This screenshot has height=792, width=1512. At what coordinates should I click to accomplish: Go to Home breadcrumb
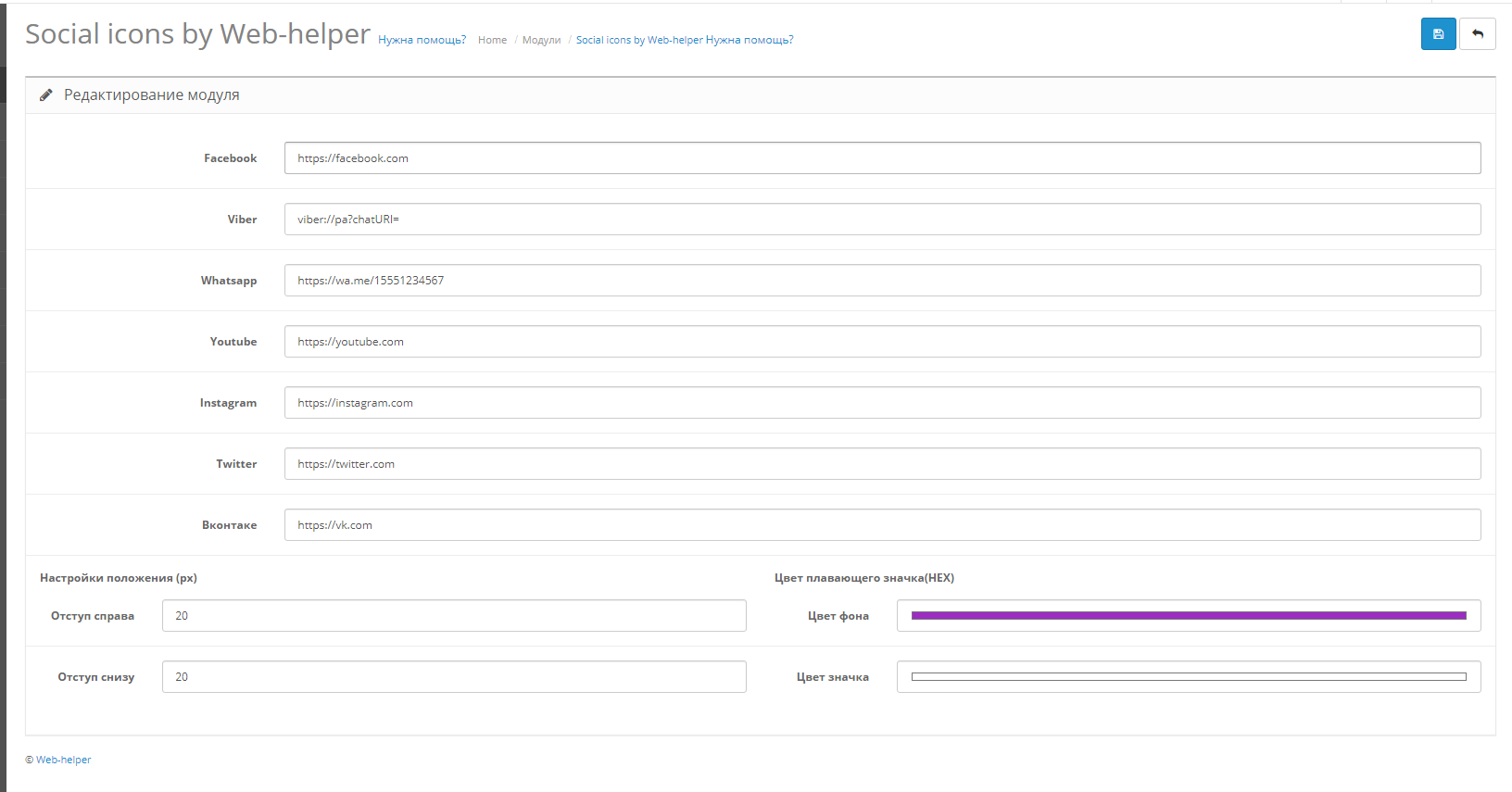[492, 40]
